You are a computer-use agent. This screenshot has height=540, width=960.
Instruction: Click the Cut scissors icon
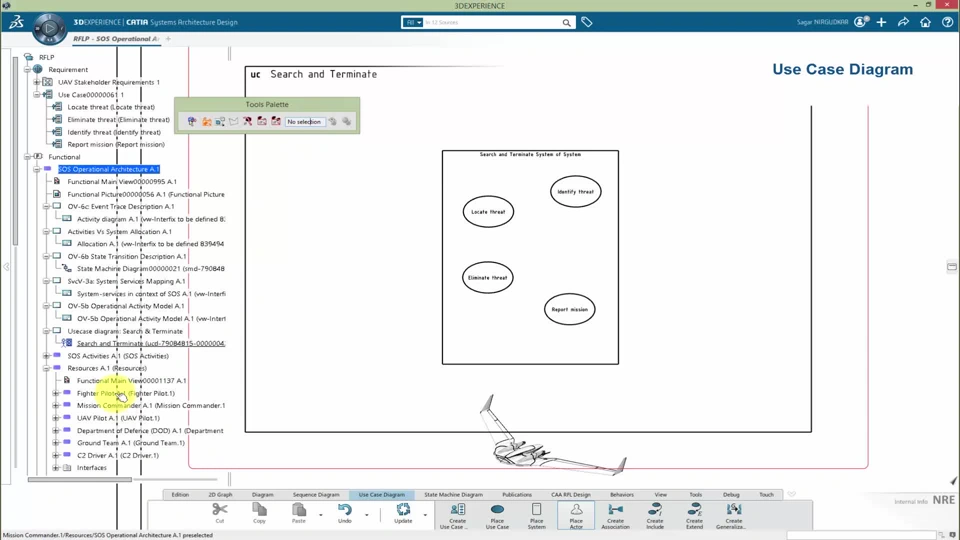click(x=220, y=509)
